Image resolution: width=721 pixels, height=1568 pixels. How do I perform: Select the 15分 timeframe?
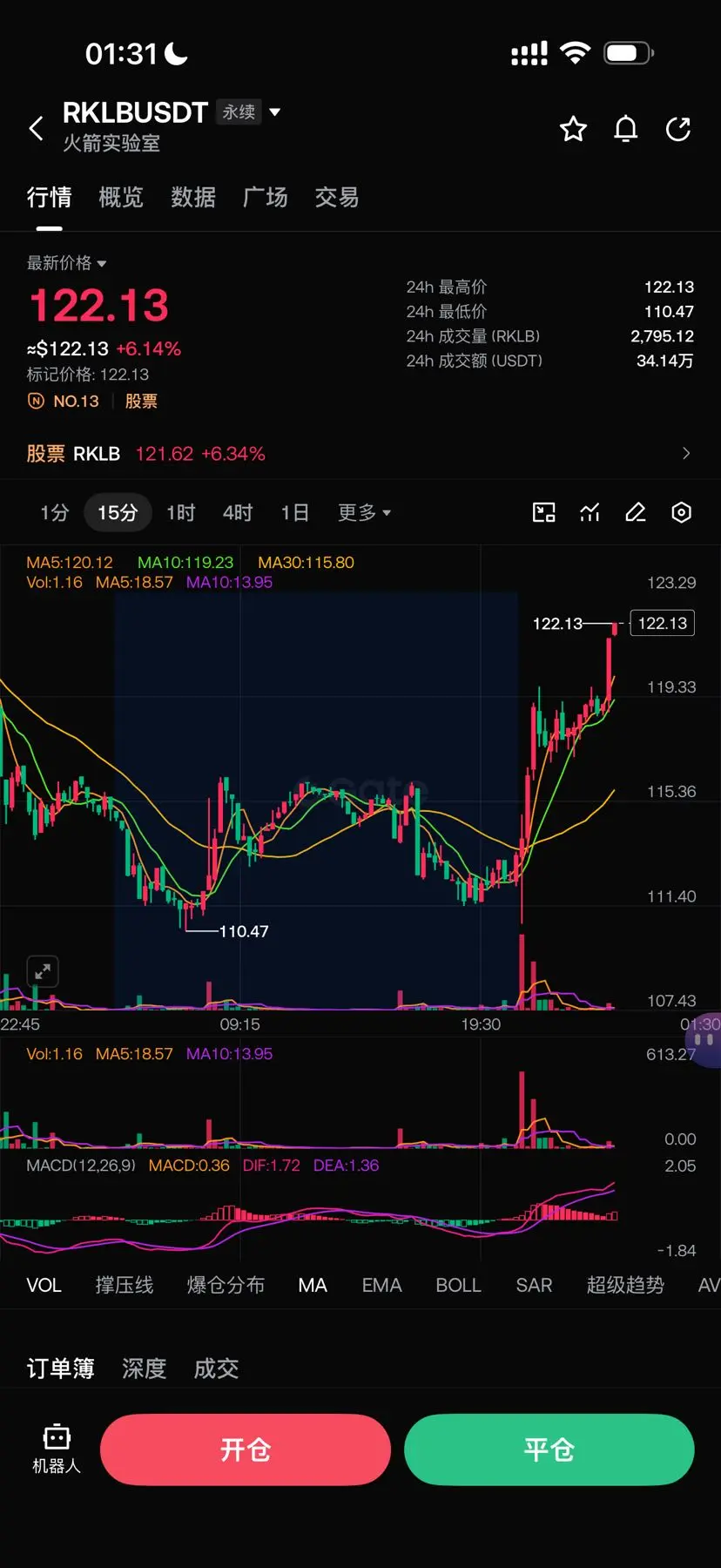tap(118, 512)
